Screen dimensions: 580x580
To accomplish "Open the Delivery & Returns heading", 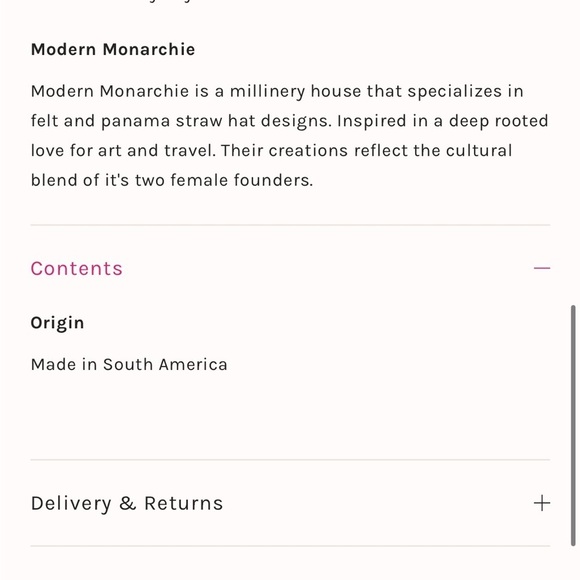I will tap(127, 503).
